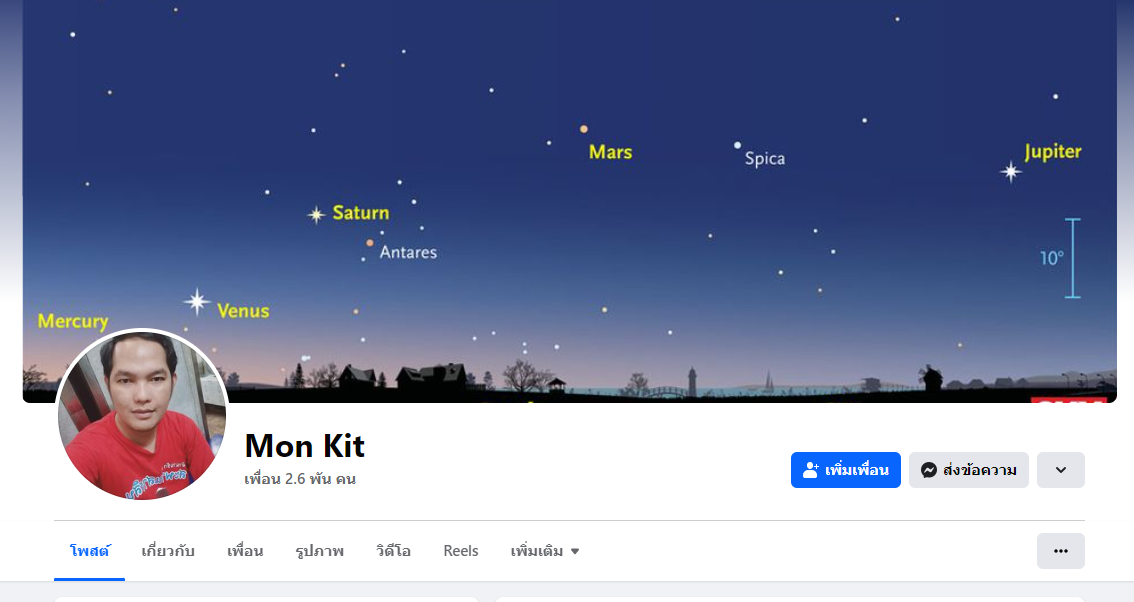Expand the chevron dropdown beside message button
1134x602 pixels.
1060,470
